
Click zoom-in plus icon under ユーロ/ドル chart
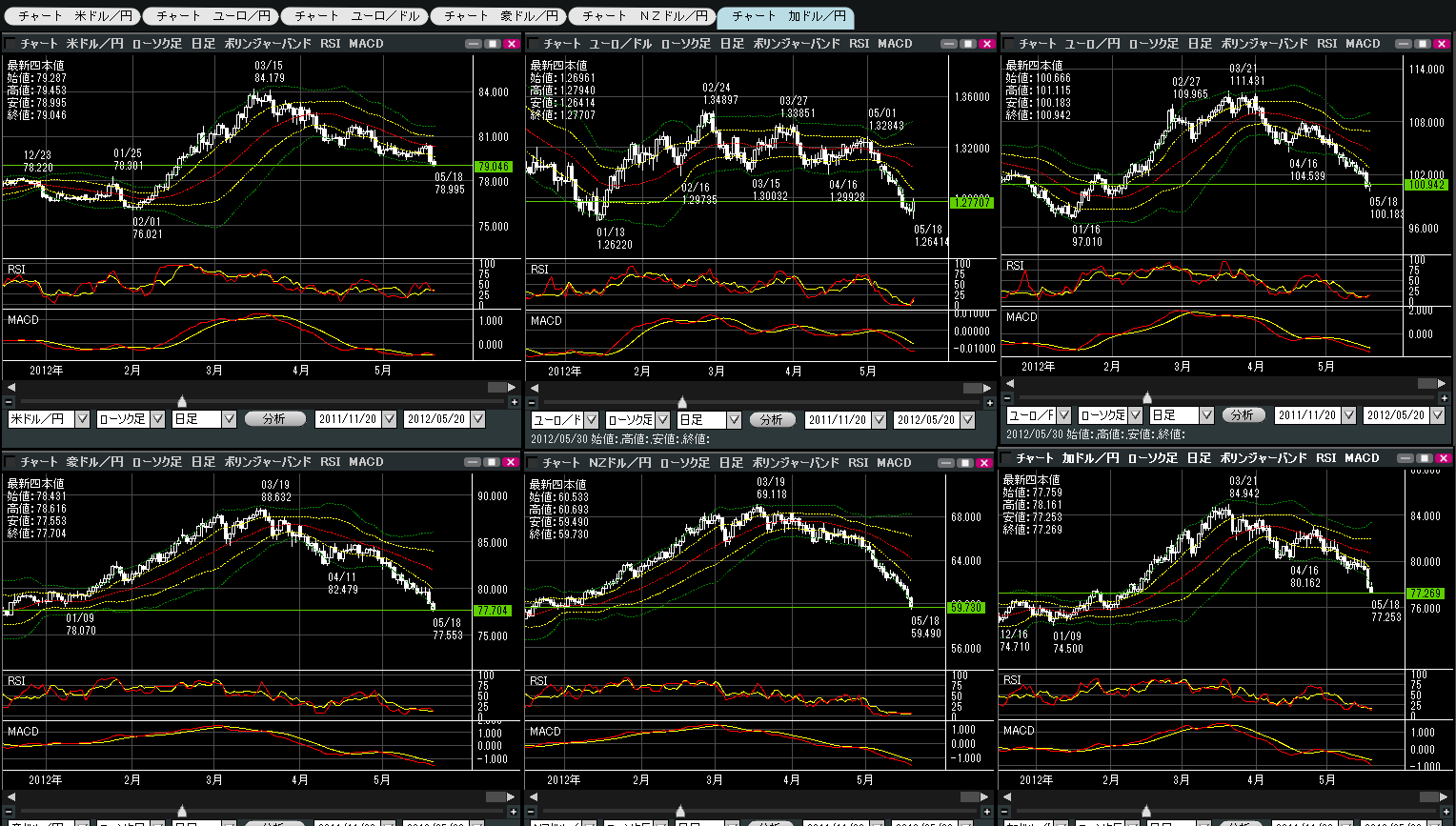[989, 403]
